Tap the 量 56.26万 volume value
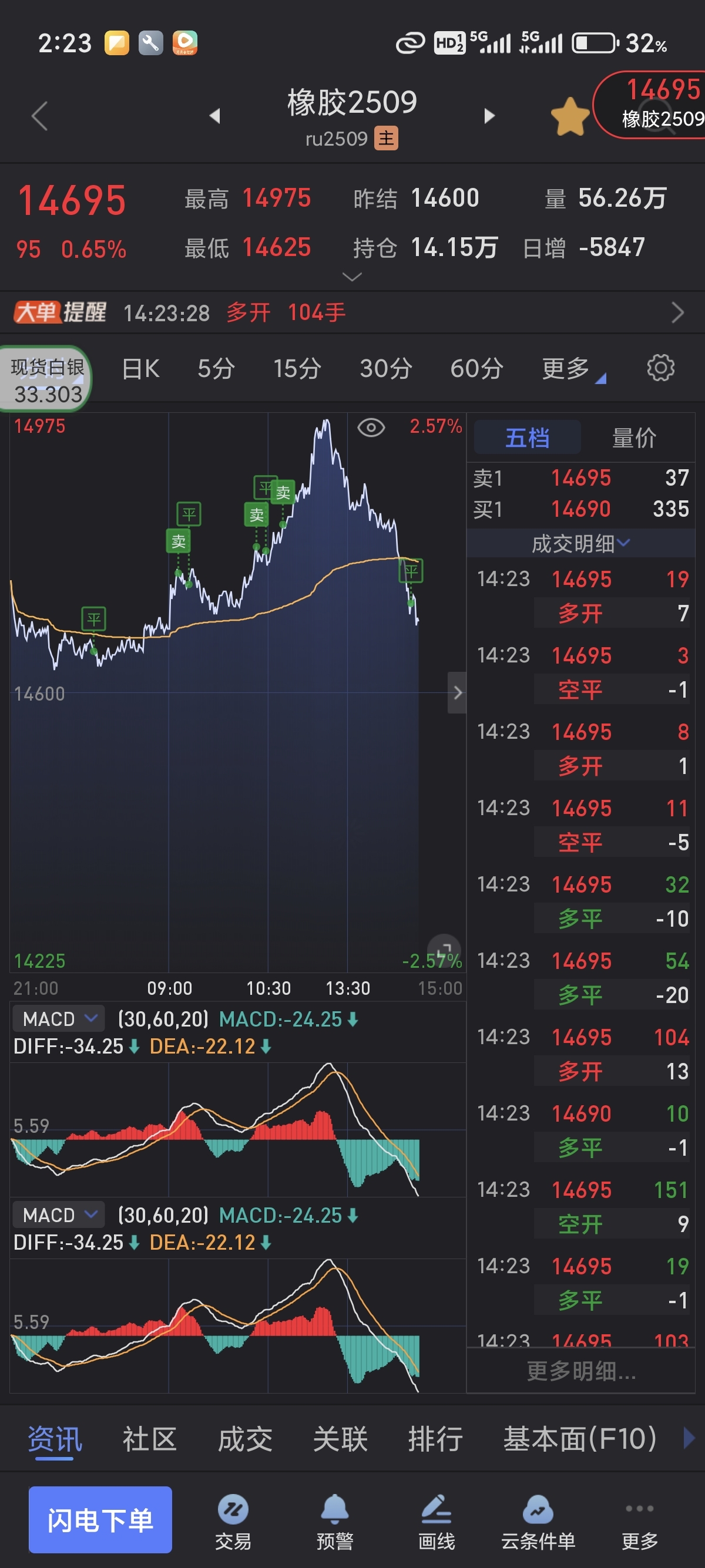 tap(622, 198)
